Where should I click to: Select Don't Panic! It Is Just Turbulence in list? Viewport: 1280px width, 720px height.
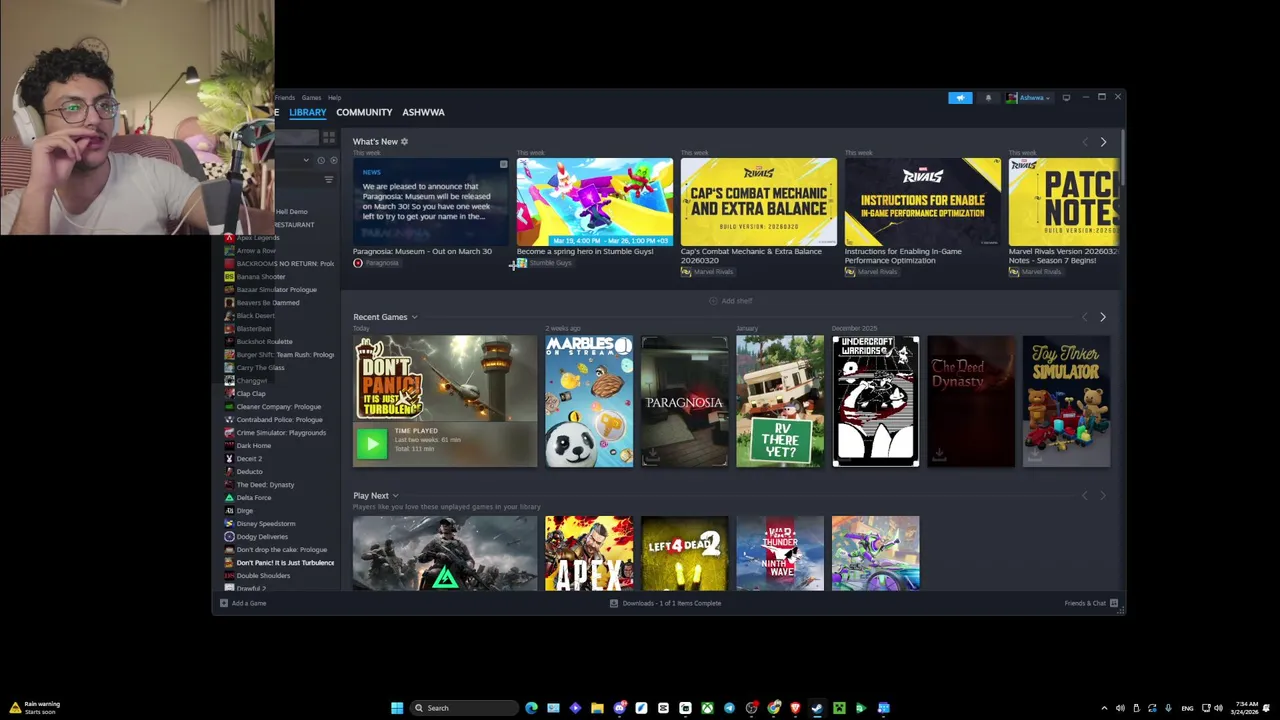(x=278, y=563)
